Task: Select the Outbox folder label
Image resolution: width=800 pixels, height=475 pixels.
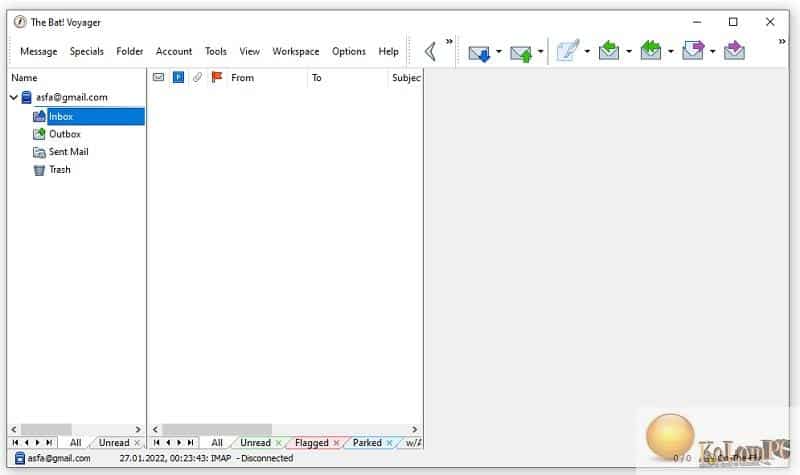Action: [x=65, y=134]
